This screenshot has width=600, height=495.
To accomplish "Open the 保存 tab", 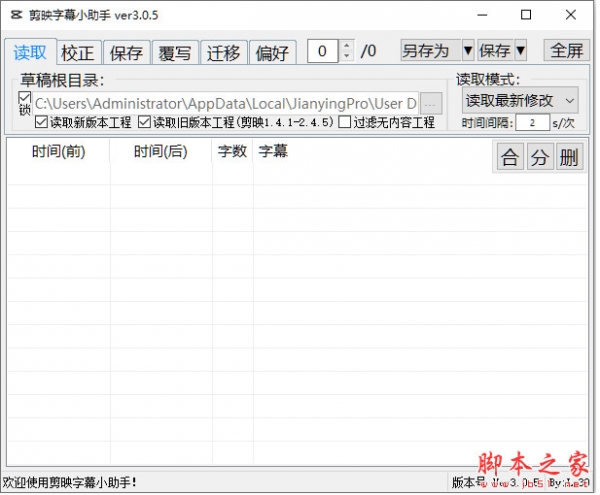I will point(127,53).
